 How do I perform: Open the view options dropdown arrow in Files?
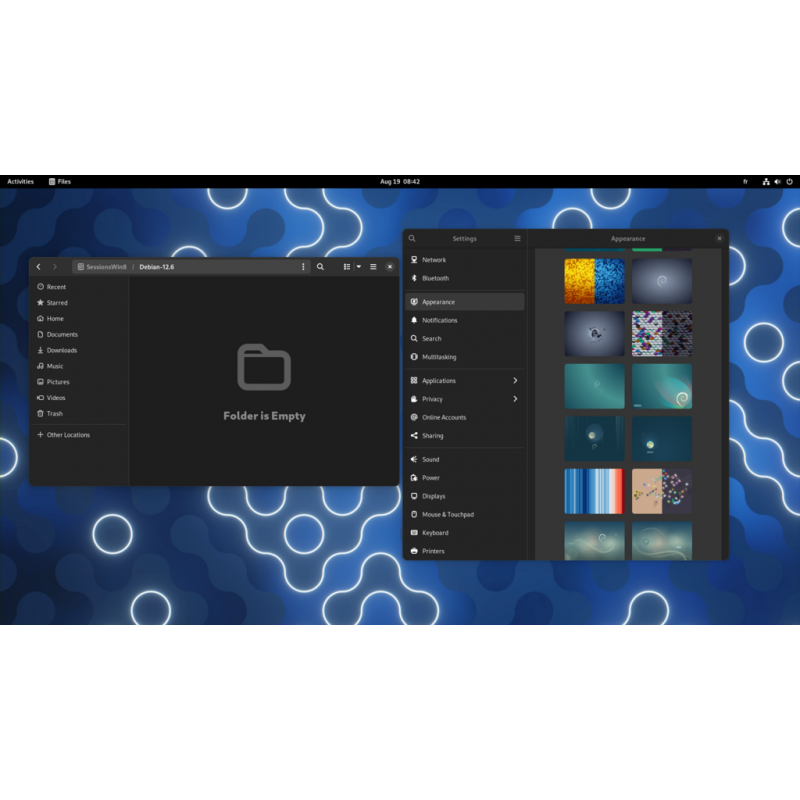pos(358,267)
